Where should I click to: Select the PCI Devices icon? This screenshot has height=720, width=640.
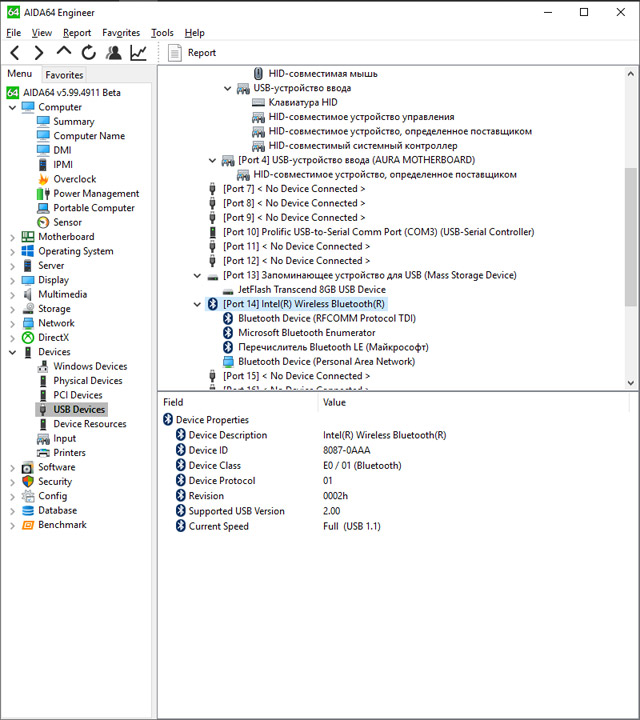[43, 395]
